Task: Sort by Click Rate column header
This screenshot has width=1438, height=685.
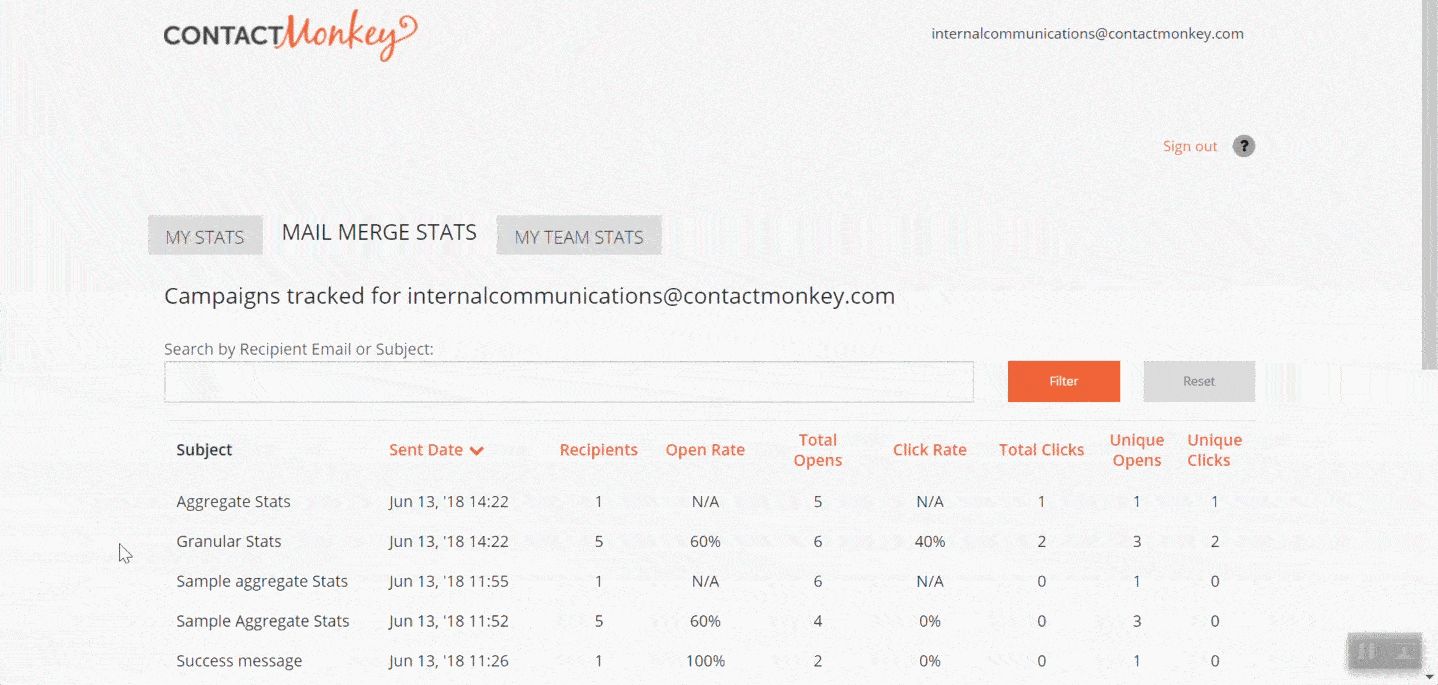Action: click(930, 450)
